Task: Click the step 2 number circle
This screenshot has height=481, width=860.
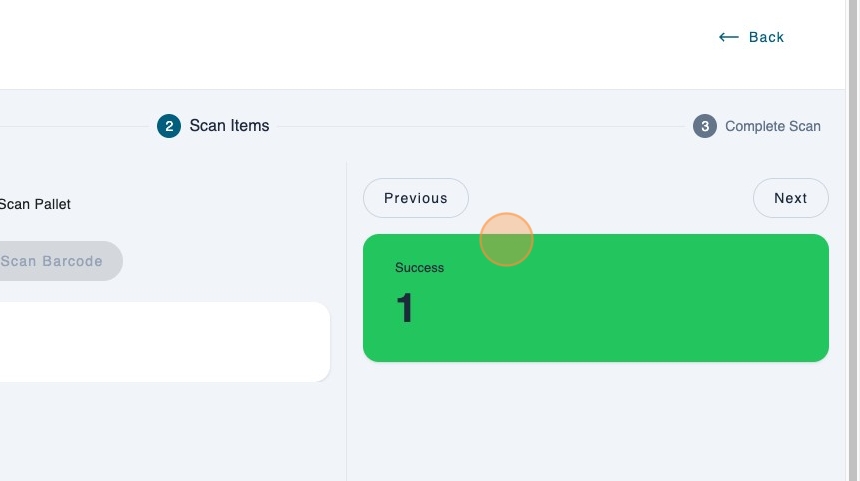Action: coord(169,126)
